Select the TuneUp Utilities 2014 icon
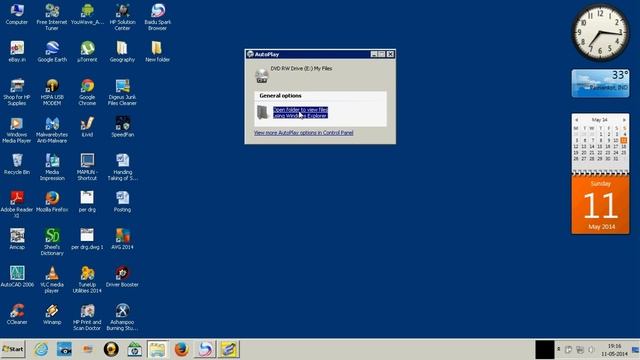This screenshot has width=640, height=360. click(87, 279)
